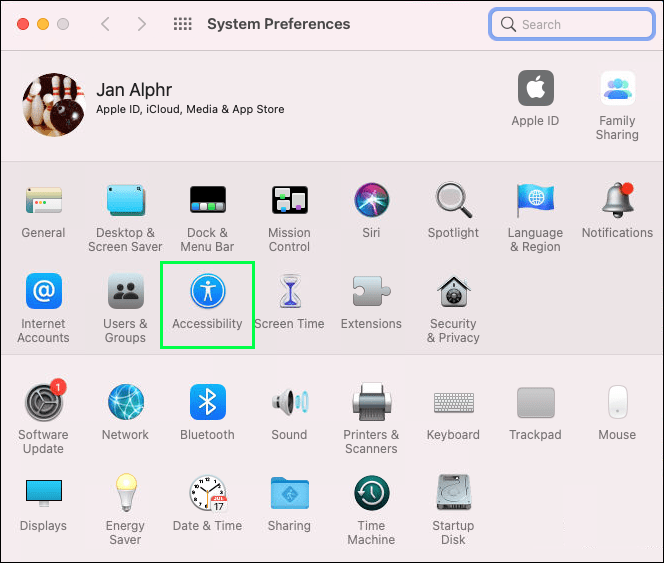The width and height of the screenshot is (664, 563).
Task: Go back with the left chevron
Action: [105, 24]
